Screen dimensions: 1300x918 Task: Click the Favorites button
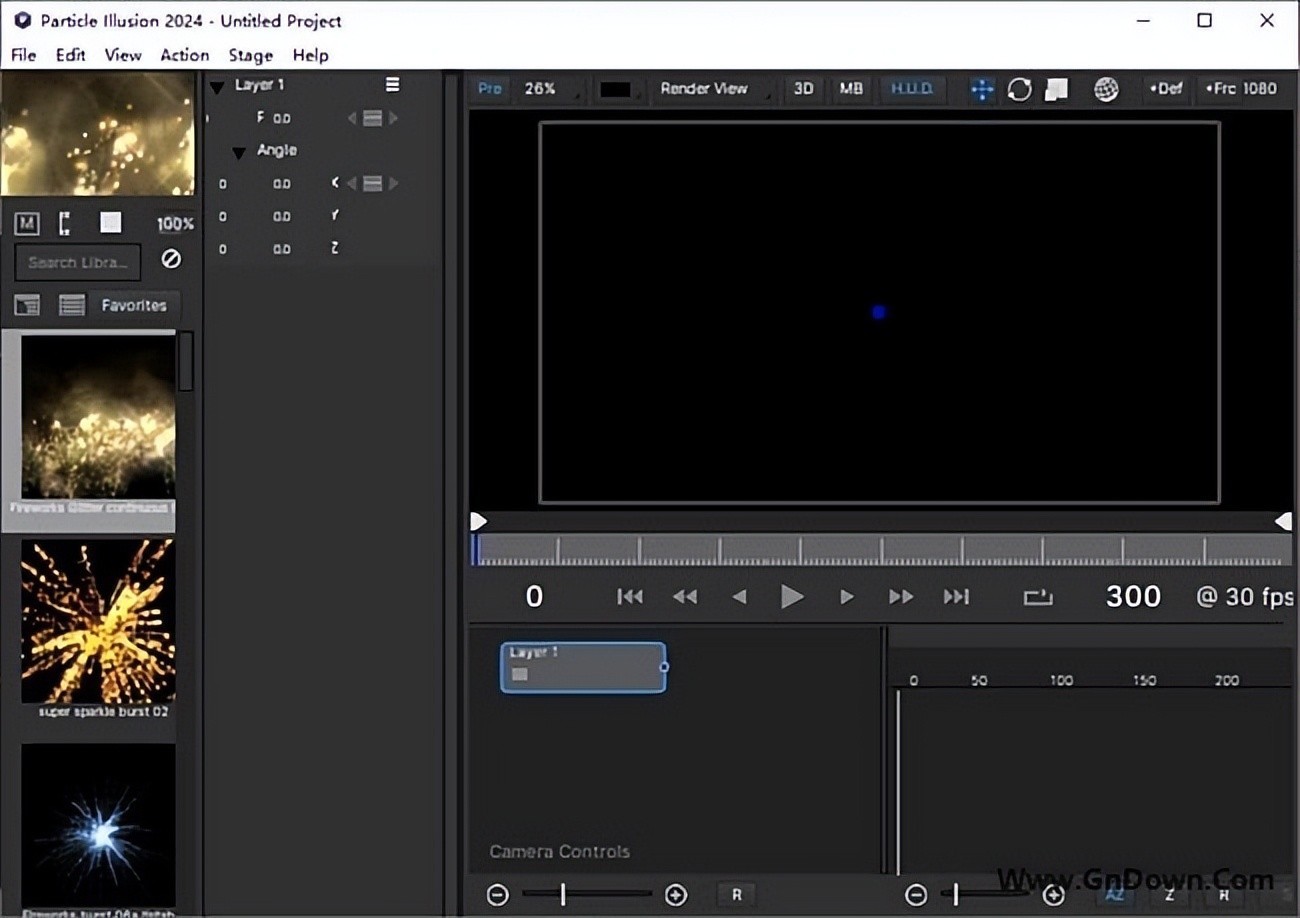coord(134,305)
